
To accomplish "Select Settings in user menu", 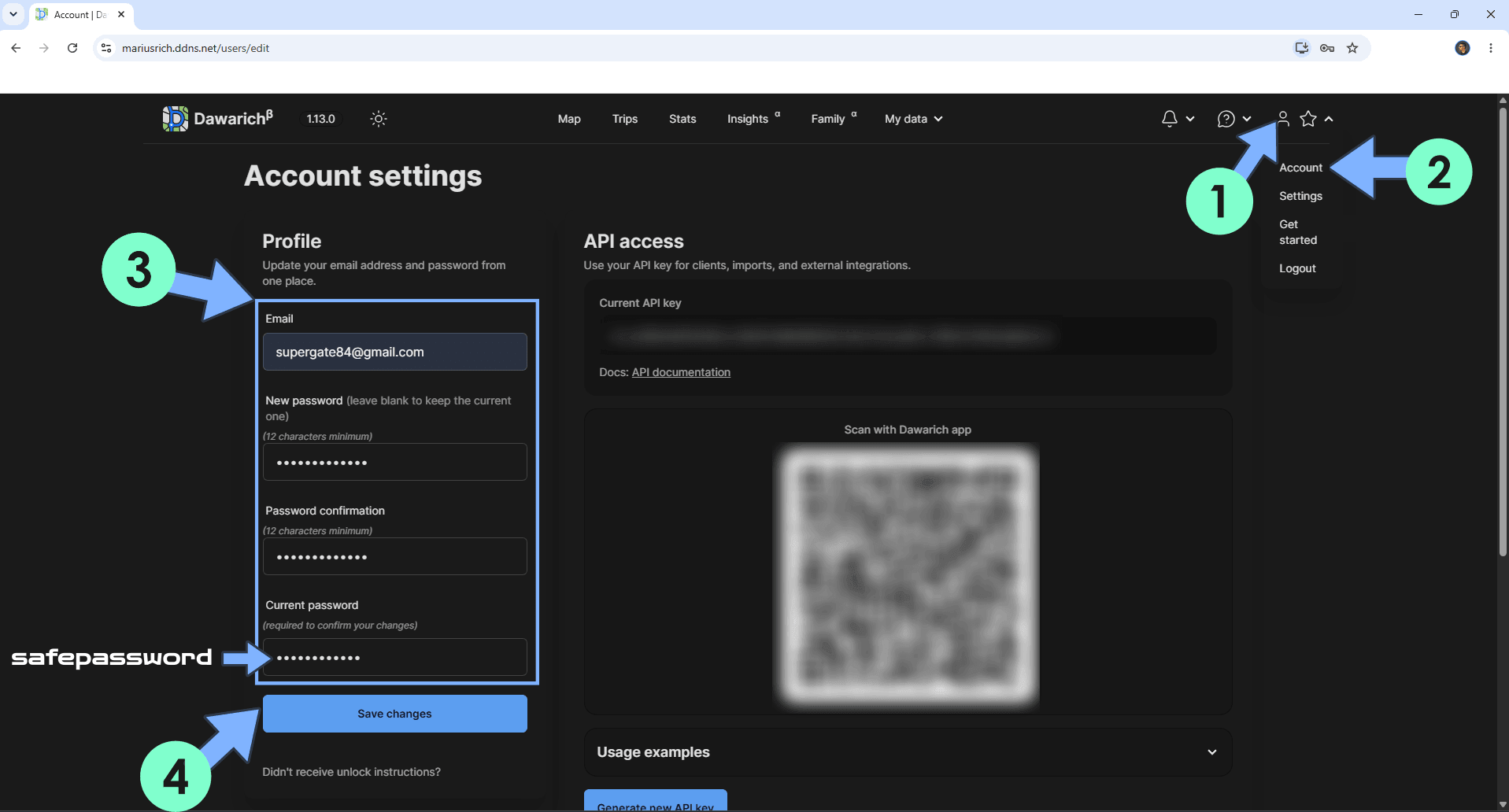I will [1300, 196].
